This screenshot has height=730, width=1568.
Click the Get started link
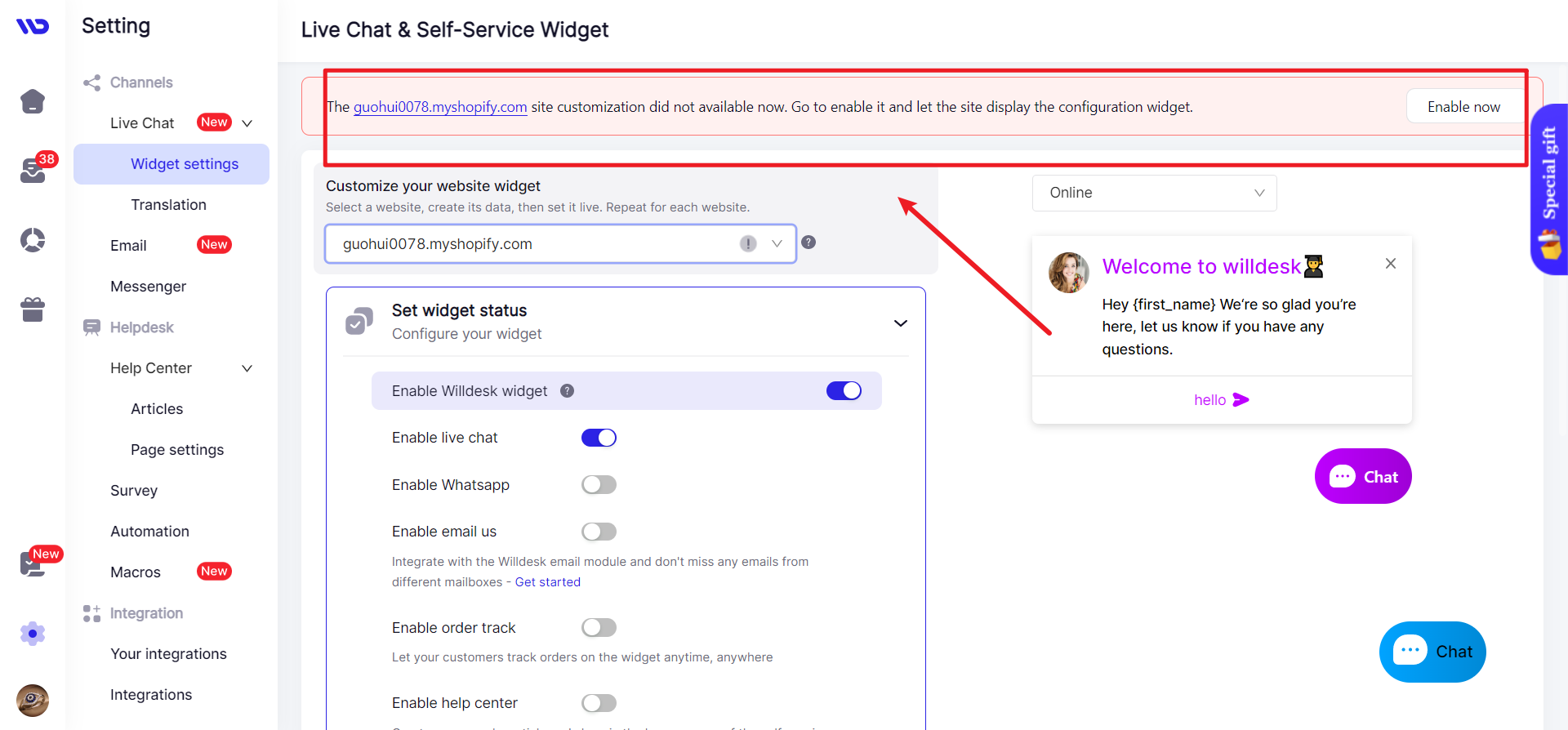click(548, 582)
